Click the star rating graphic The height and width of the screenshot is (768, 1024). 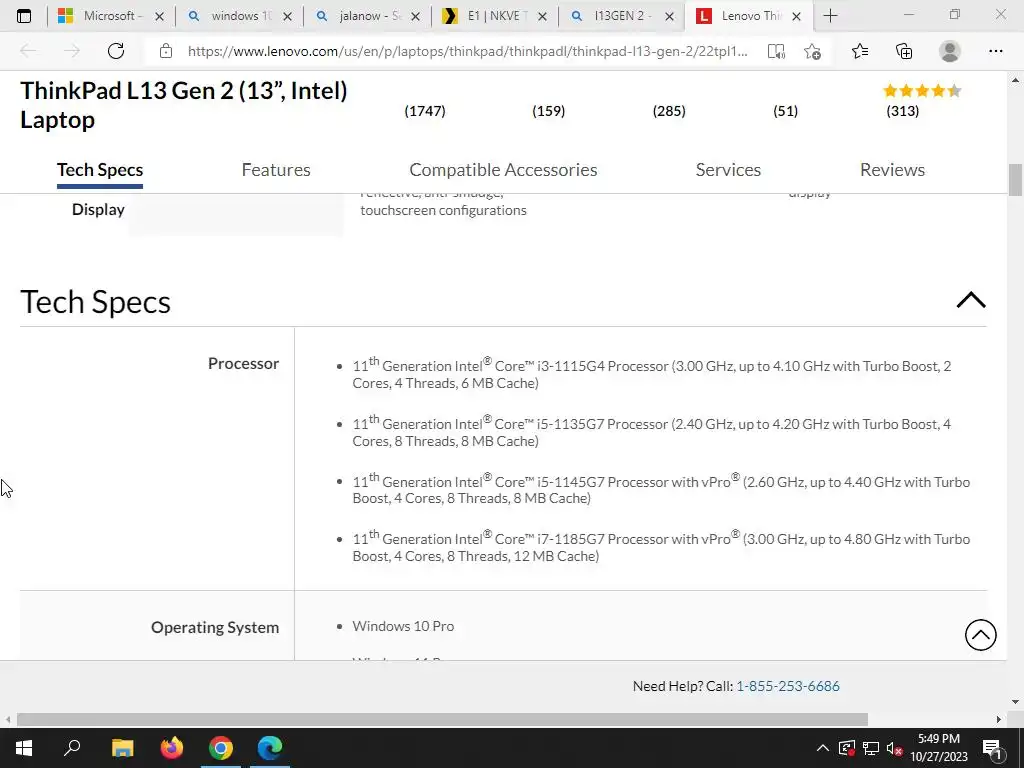point(922,91)
